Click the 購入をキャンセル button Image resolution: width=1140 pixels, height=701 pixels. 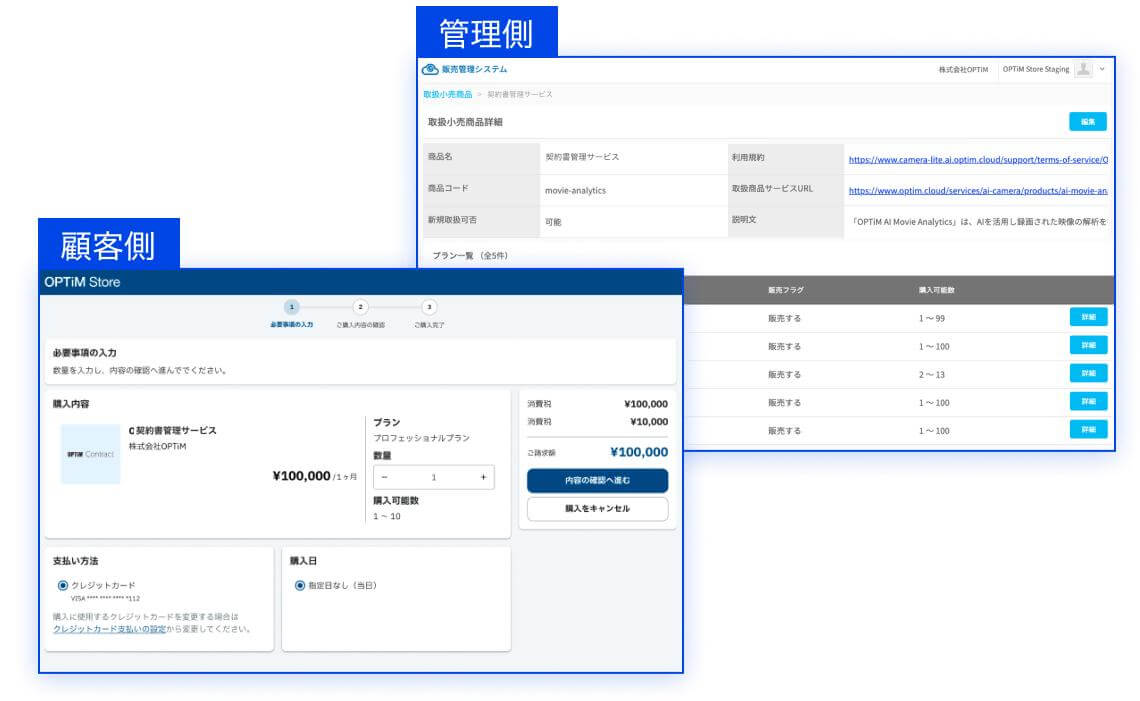(x=598, y=509)
